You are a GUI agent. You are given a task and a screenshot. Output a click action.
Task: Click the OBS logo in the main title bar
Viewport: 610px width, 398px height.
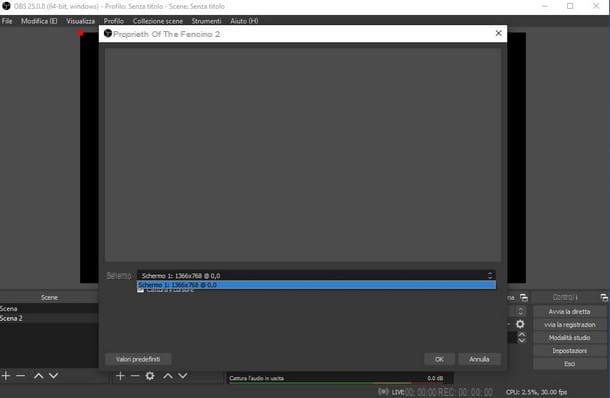click(x=6, y=6)
